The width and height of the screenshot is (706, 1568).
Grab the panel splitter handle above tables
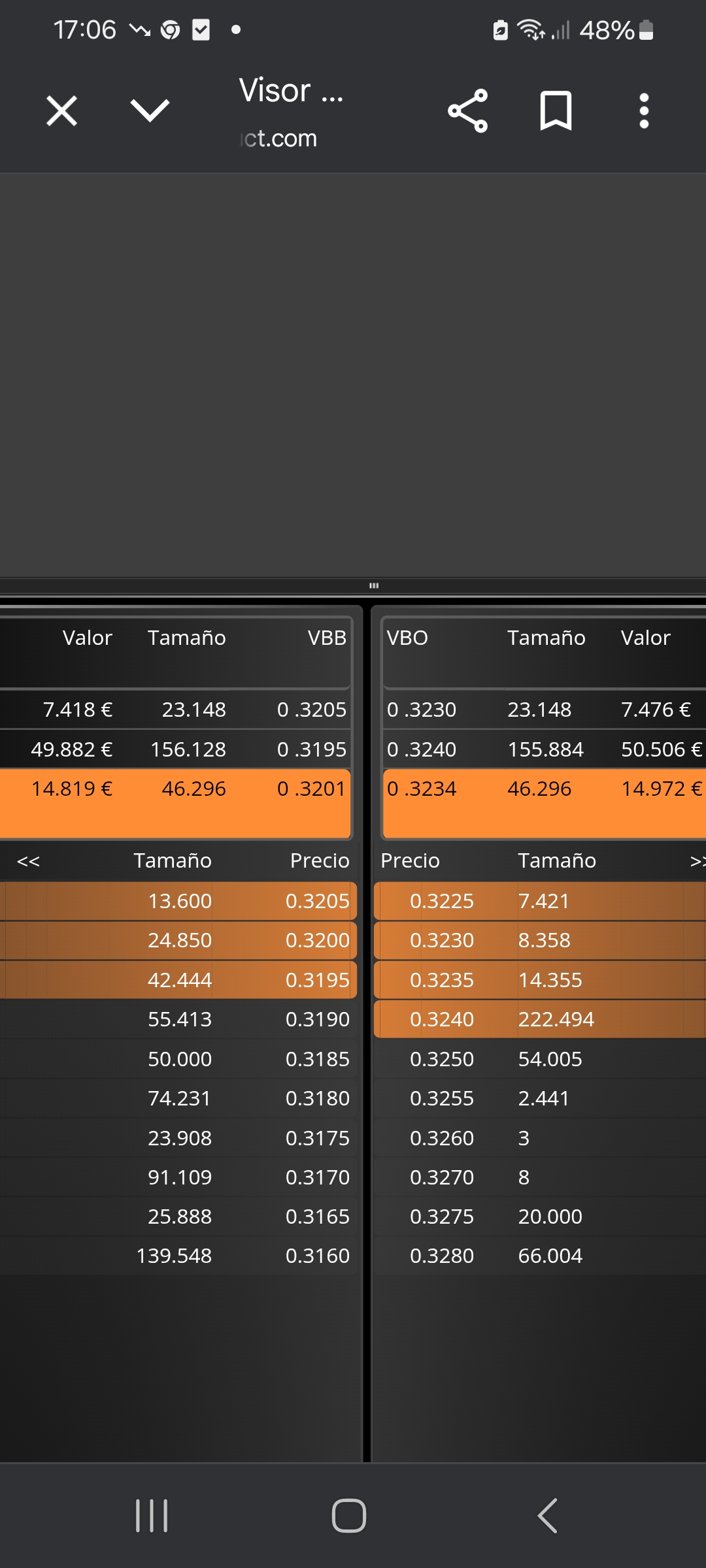point(374,585)
